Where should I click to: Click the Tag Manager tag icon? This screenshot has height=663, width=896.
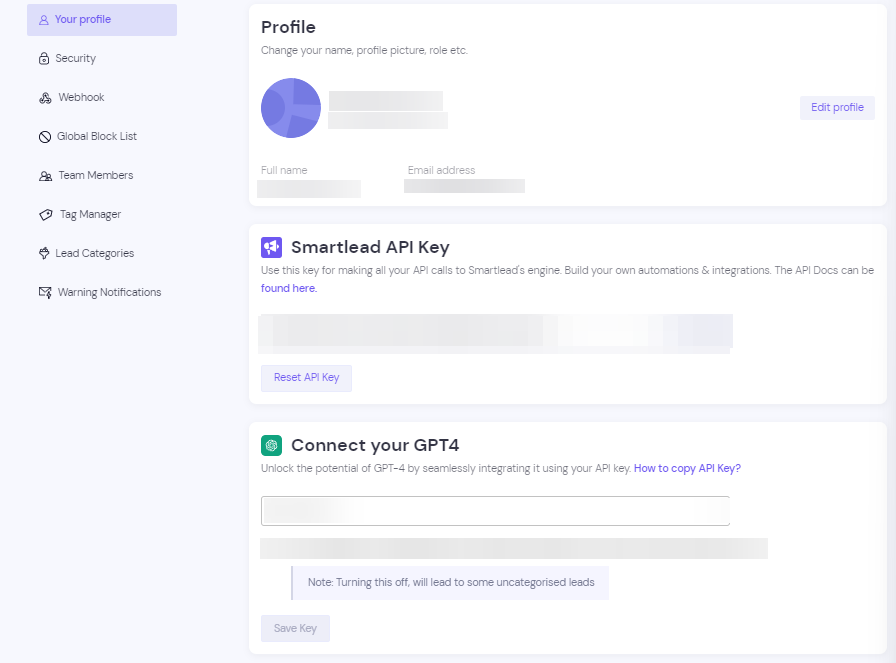(46, 215)
